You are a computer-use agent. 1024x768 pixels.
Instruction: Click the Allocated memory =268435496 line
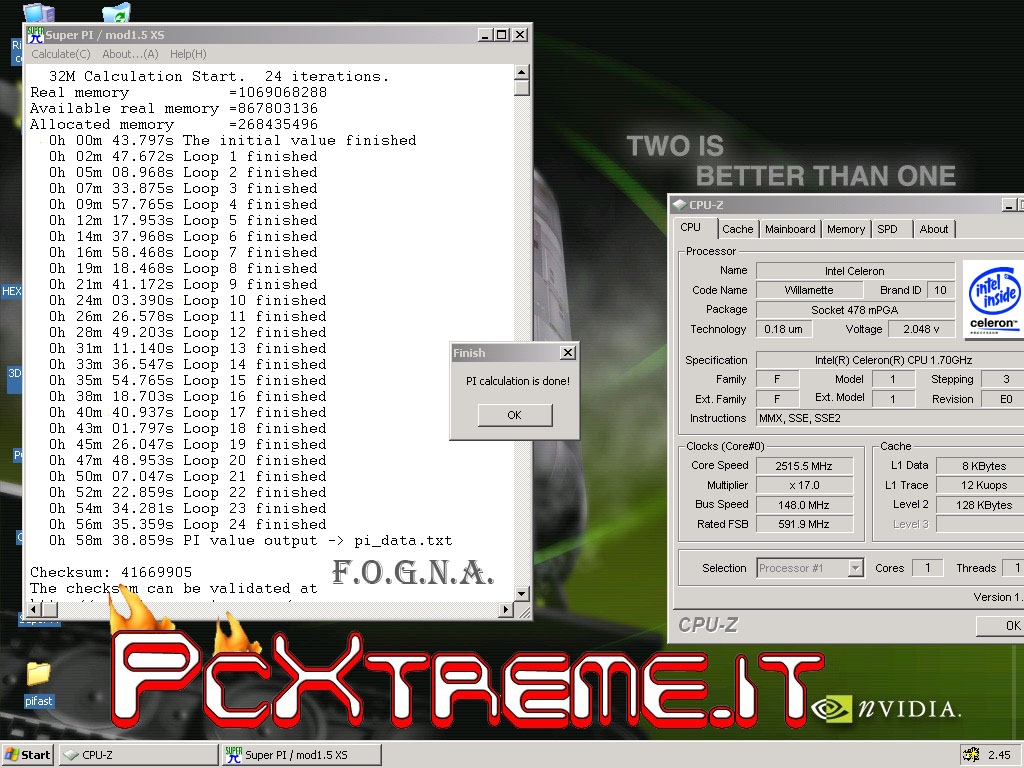[174, 124]
